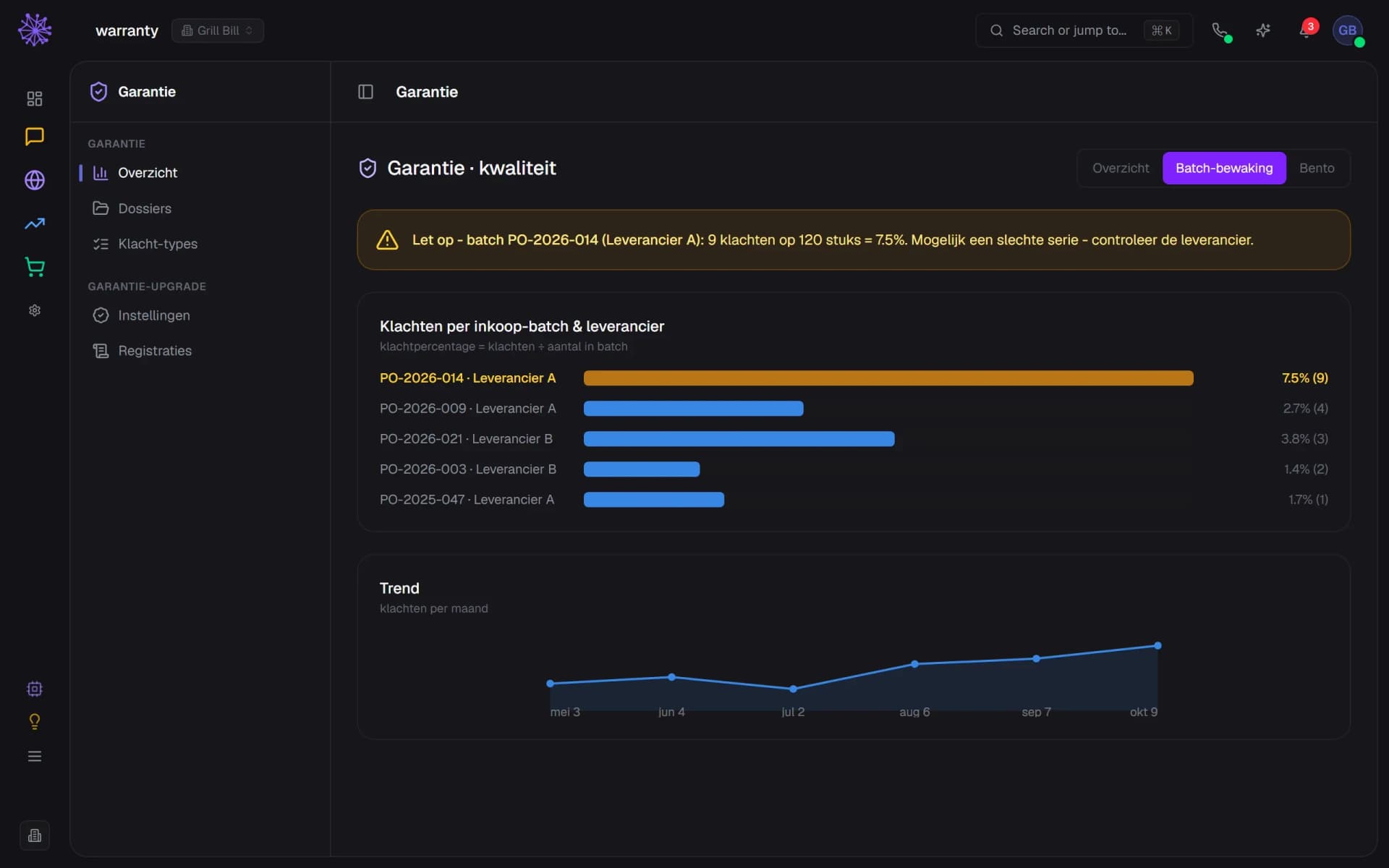Click the warranty app name in header
Viewport: 1389px width, 868px height.
pyautogui.click(x=127, y=30)
